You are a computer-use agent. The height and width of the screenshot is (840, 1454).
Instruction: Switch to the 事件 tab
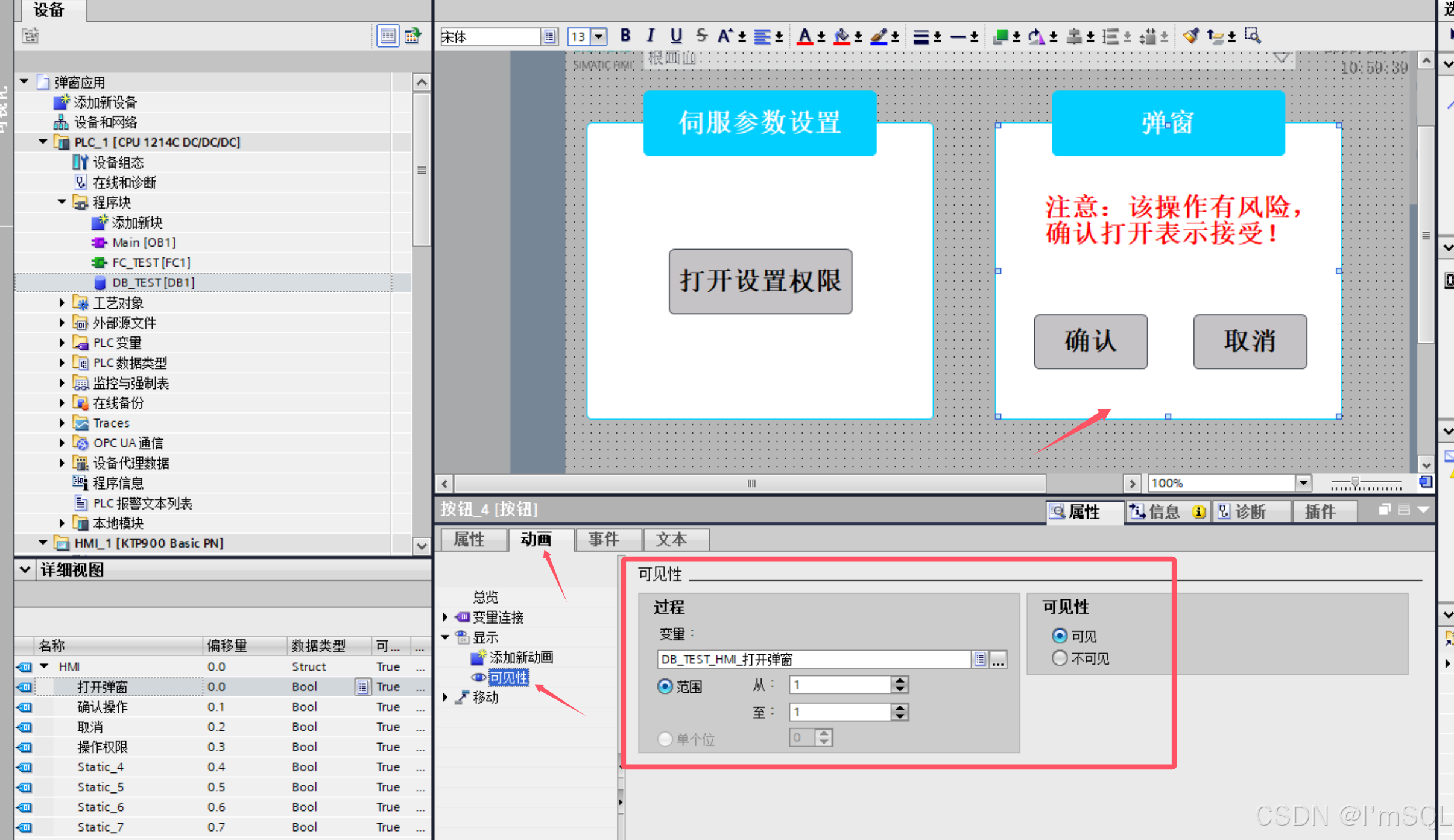604,539
